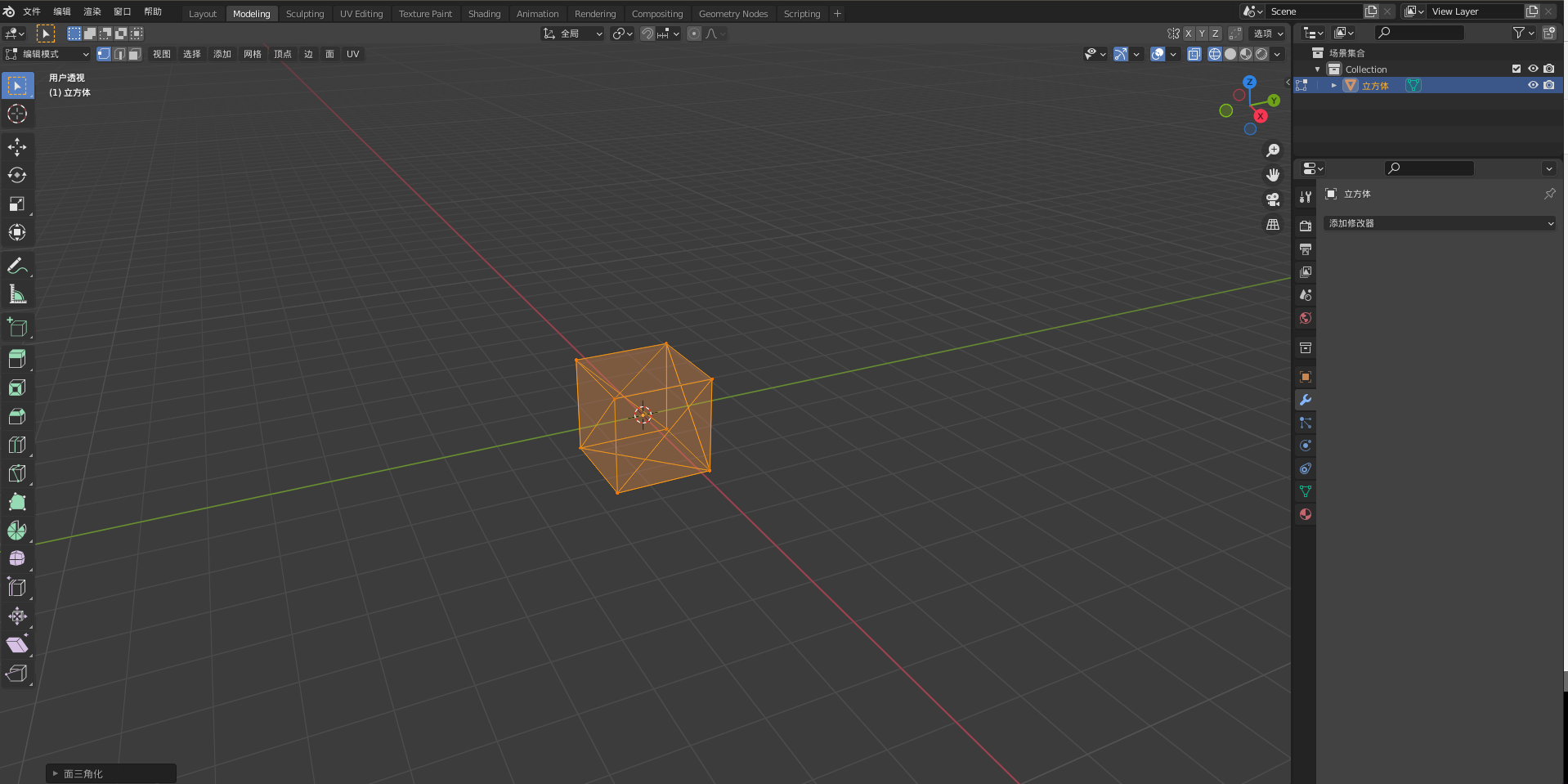Viewport: 1568px width, 784px height.
Task: Expand the 面三角化 operator panel
Action: click(x=56, y=773)
